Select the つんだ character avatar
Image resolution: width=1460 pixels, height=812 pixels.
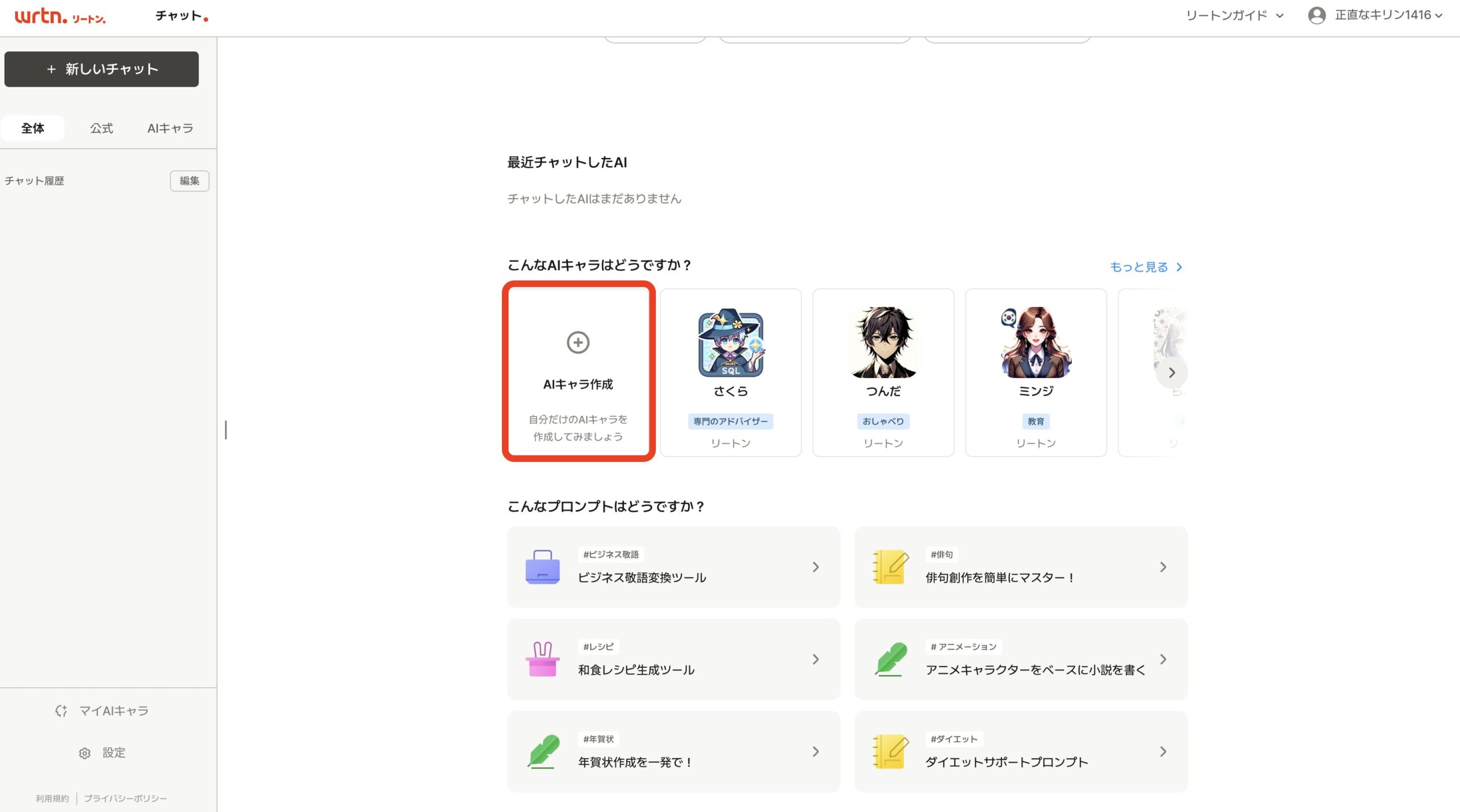pos(883,343)
